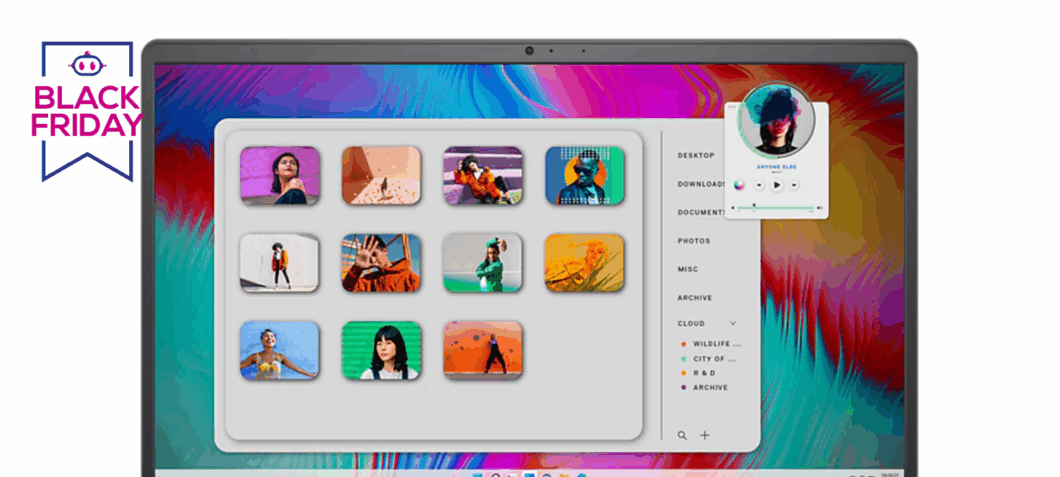Open the color wheel icon in the player
Image resolution: width=1060 pixels, height=477 pixels.
(x=738, y=185)
